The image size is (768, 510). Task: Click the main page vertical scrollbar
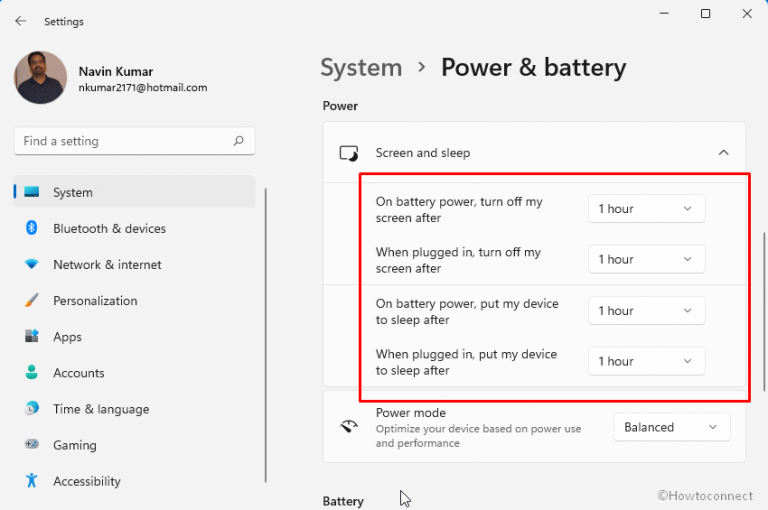pos(764,312)
